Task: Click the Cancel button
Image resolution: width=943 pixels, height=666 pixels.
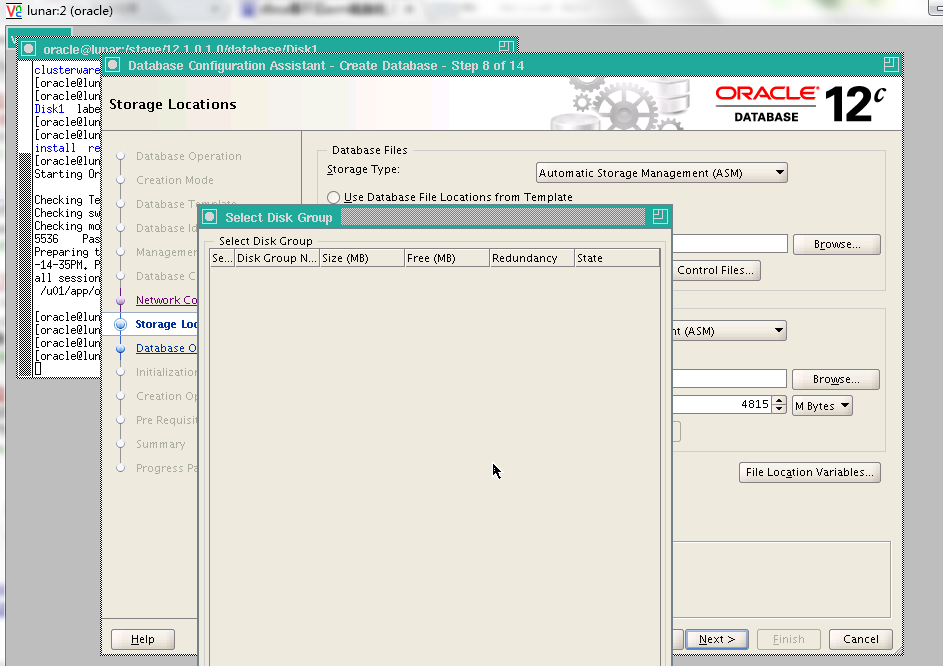Action: (x=861, y=639)
